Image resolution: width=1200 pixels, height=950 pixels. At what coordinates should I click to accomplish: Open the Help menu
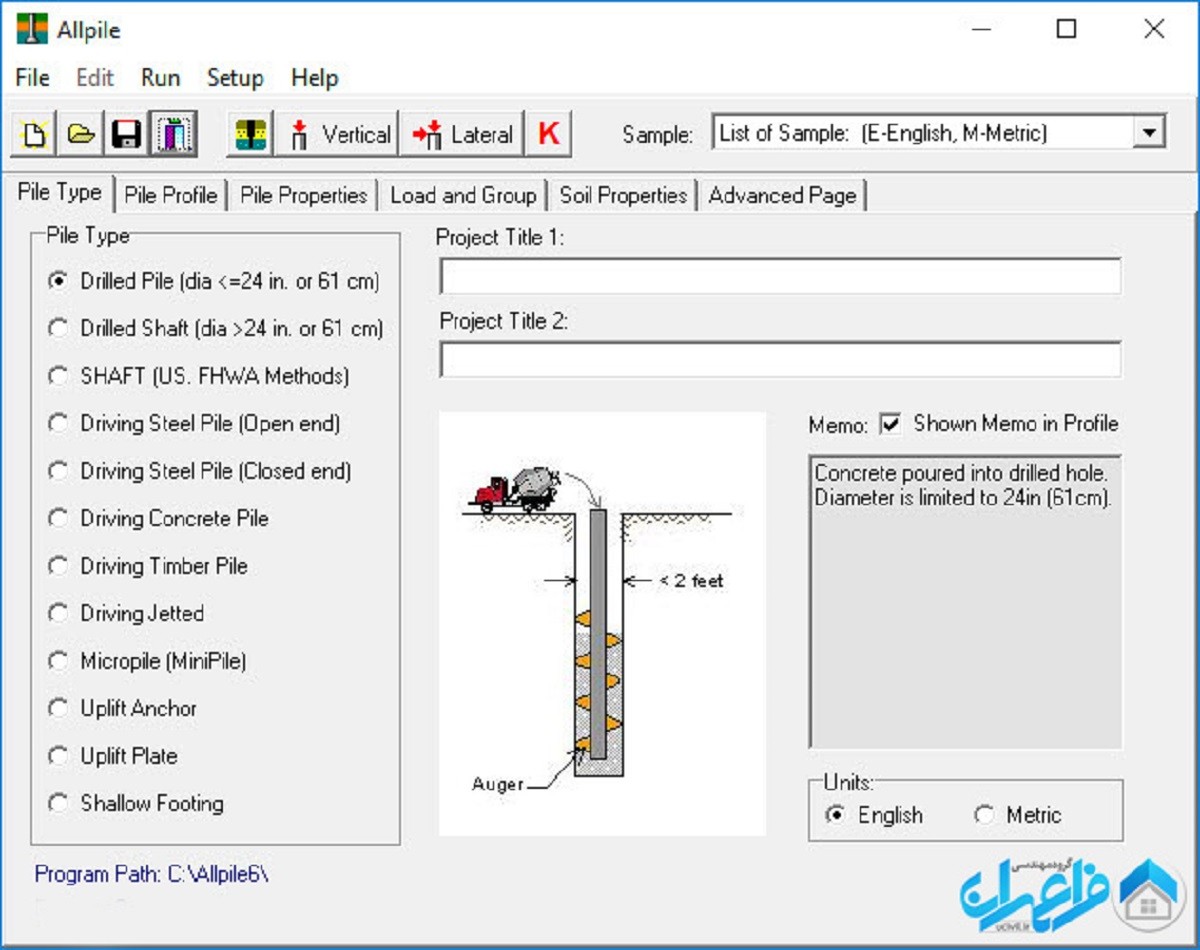pyautogui.click(x=314, y=78)
